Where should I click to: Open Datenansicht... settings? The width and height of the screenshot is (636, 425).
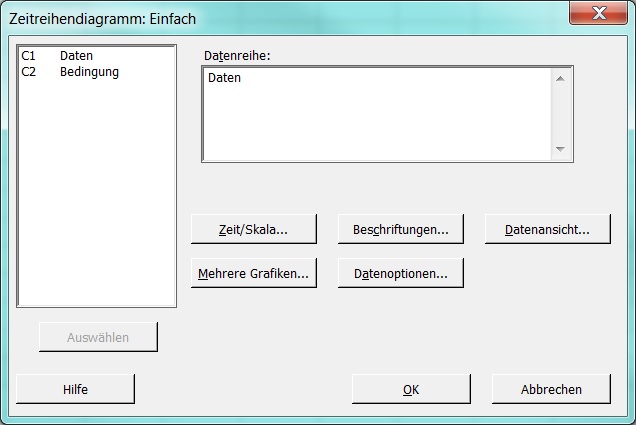coord(547,230)
